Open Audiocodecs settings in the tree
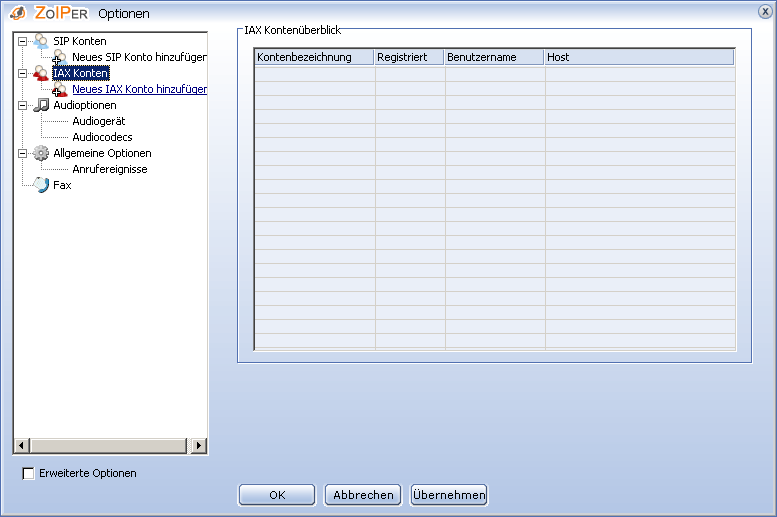This screenshot has width=777, height=517. (102, 137)
